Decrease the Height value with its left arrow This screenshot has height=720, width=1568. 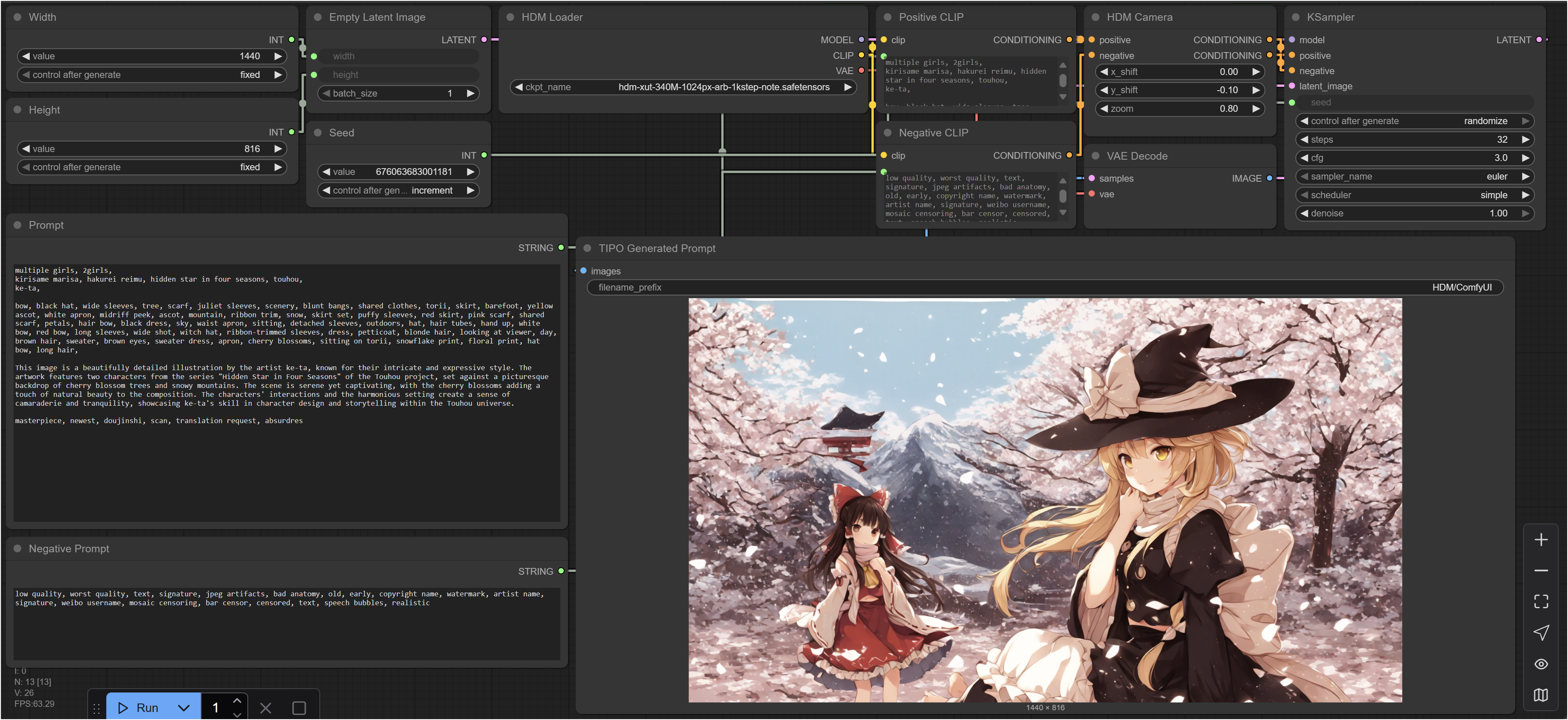pos(25,149)
